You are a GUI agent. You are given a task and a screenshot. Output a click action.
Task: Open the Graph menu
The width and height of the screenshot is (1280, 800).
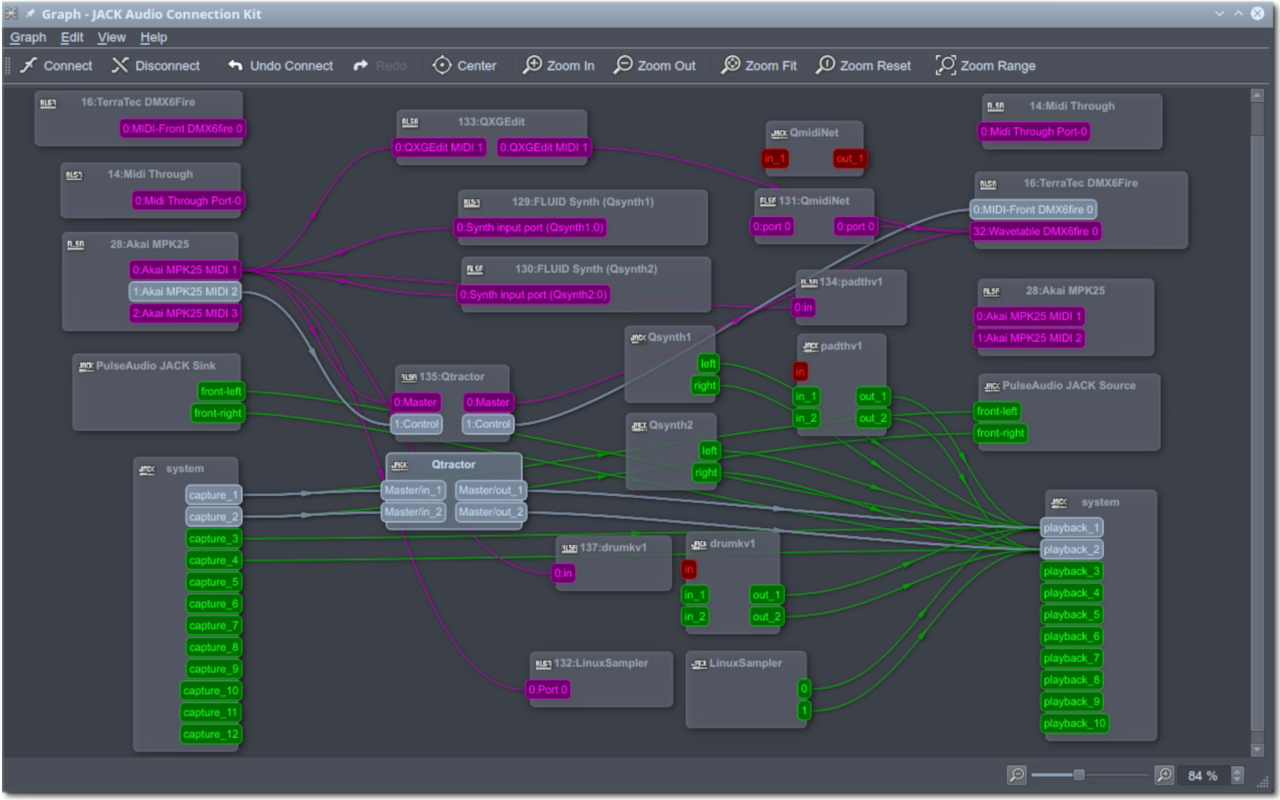click(x=28, y=37)
